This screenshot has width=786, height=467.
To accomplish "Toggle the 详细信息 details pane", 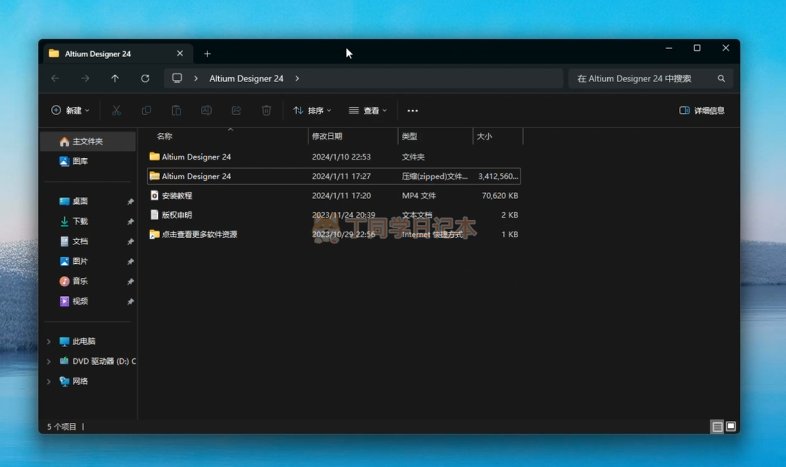I will pos(702,110).
